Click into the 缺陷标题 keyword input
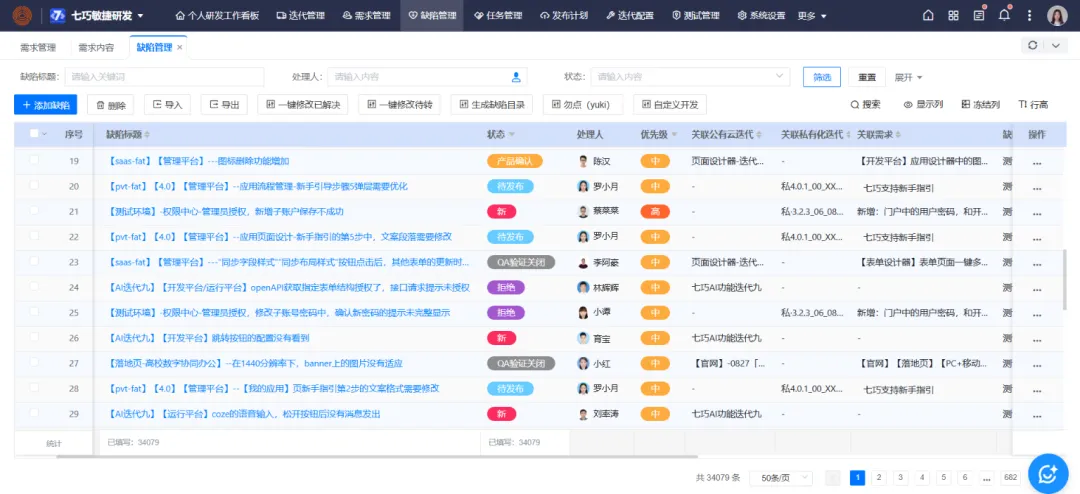Viewport: 1080px width, 494px height. point(164,77)
